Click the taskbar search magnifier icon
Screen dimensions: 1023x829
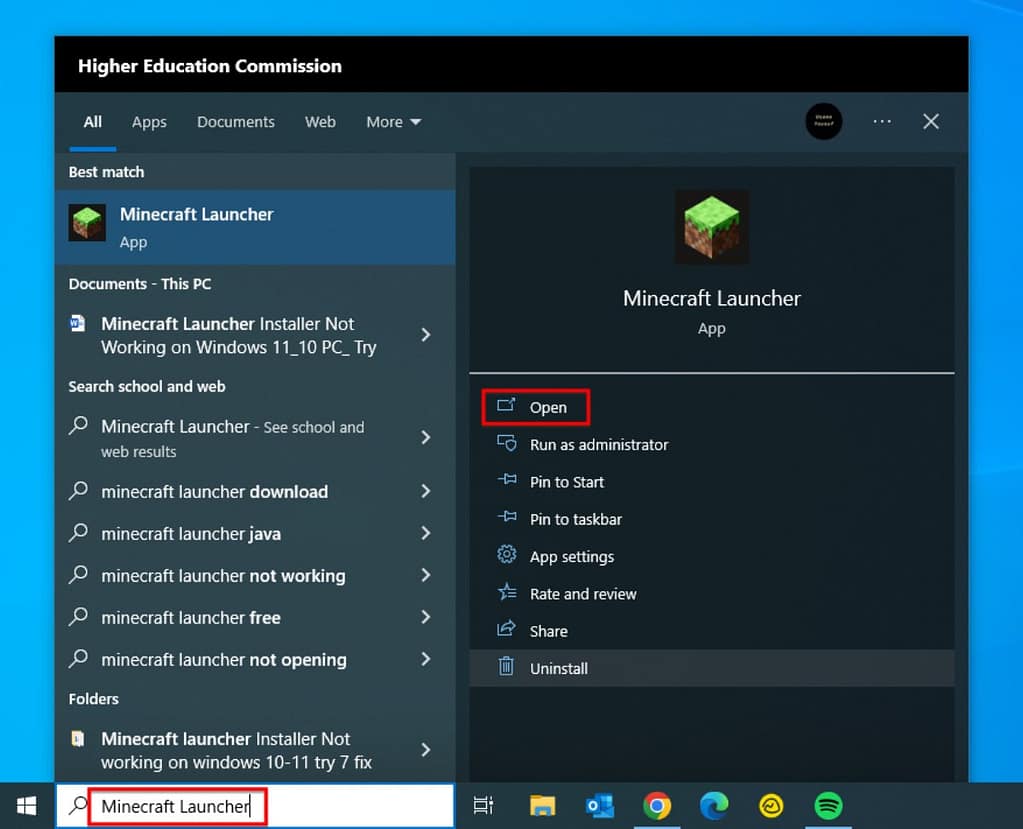coord(78,806)
